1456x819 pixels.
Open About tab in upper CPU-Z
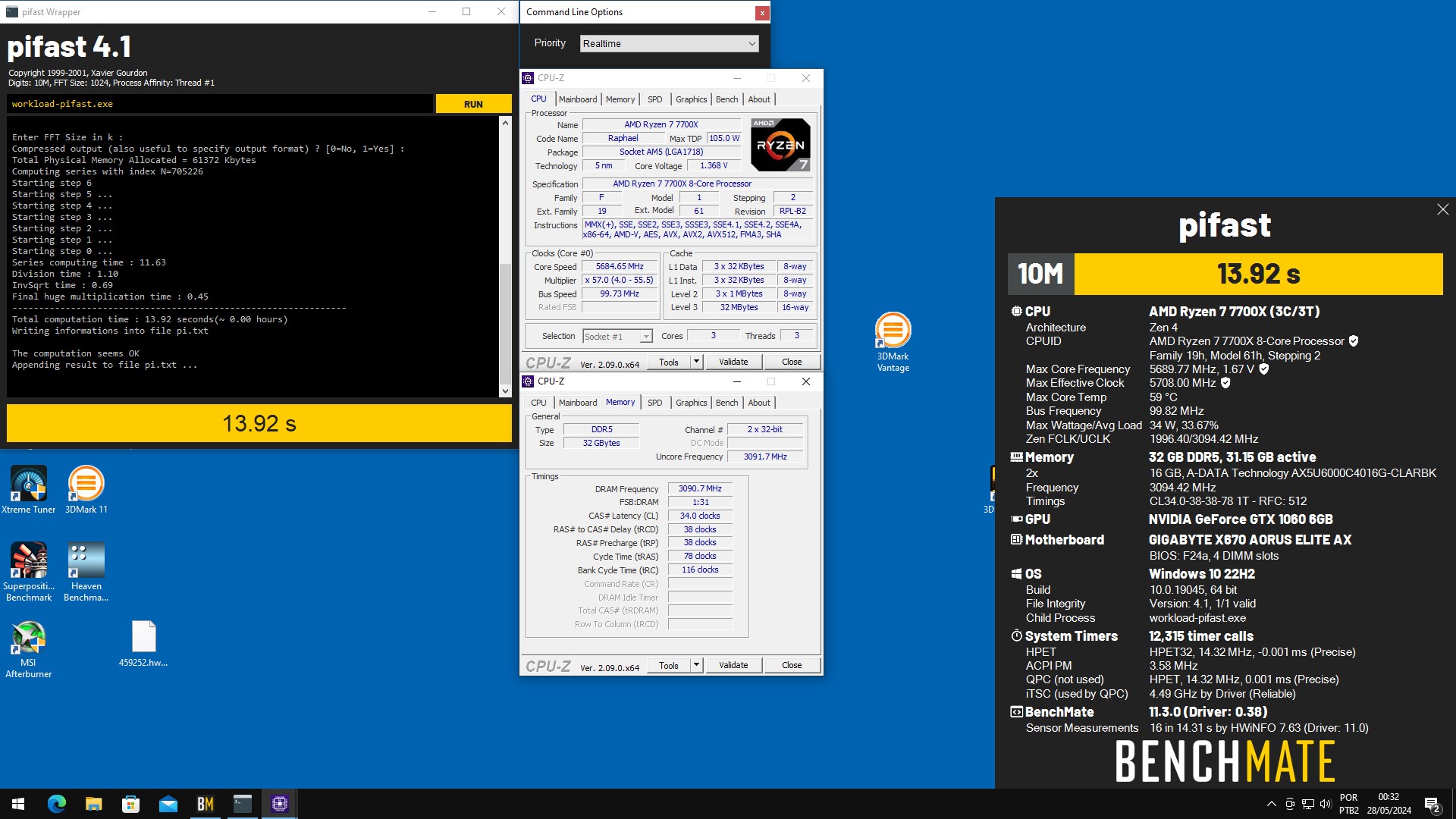click(759, 99)
